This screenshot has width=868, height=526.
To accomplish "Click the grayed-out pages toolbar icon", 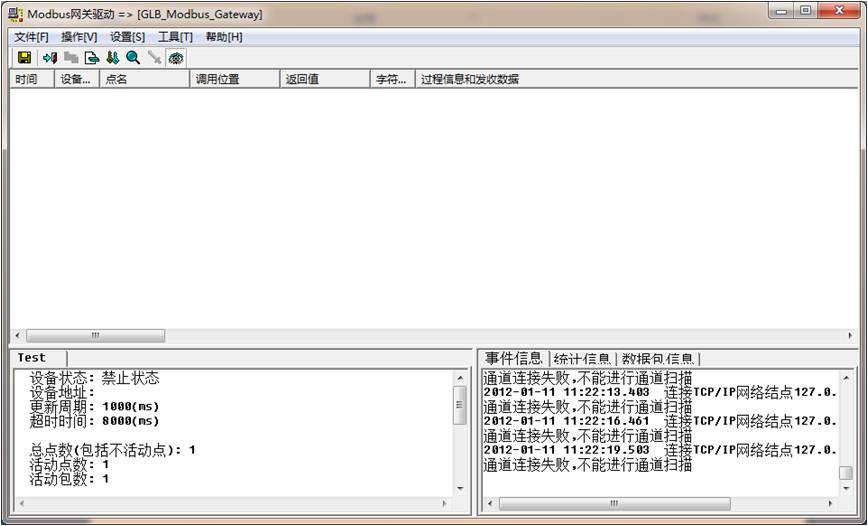I will (x=71, y=58).
